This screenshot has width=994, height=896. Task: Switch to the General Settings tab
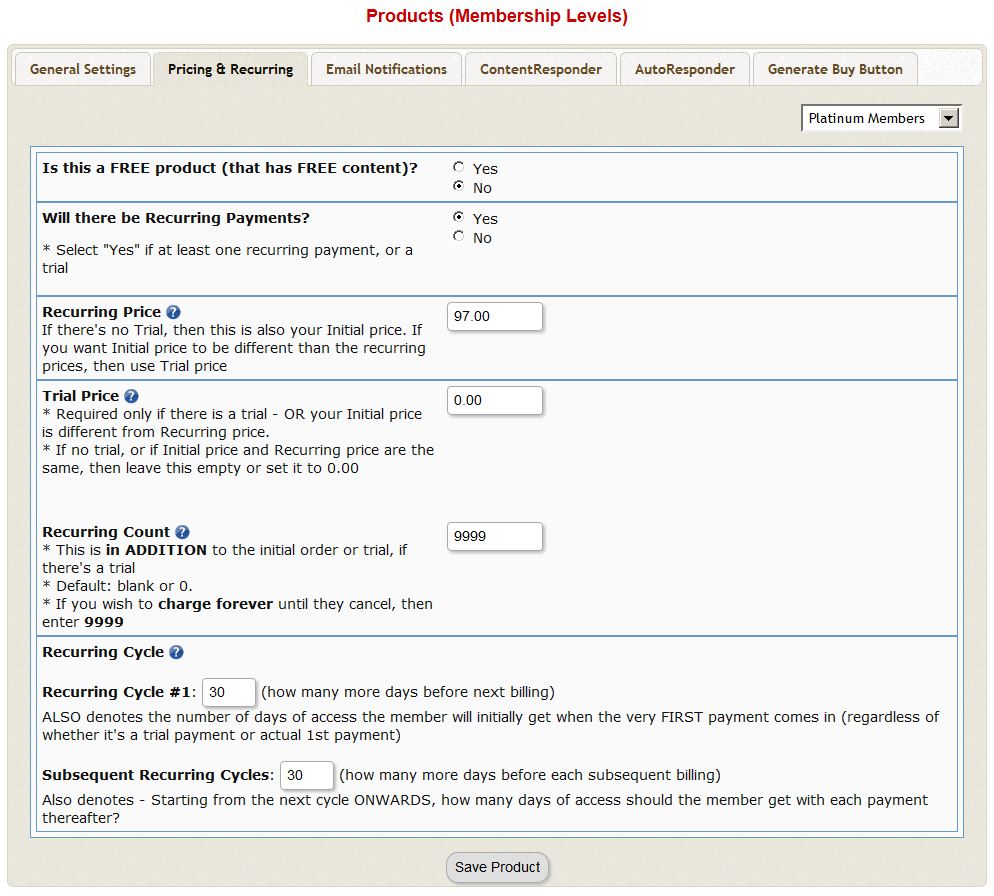click(83, 70)
